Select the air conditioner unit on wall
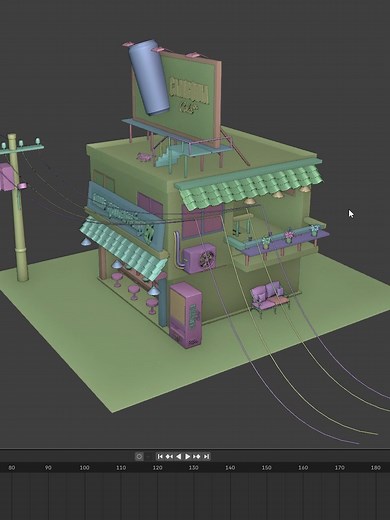The width and height of the screenshot is (390, 520). 199,258
